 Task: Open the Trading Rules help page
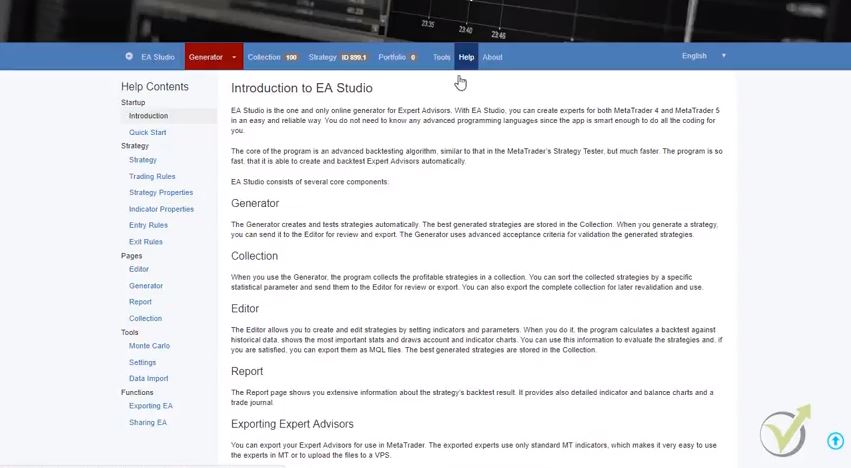[x=152, y=176]
